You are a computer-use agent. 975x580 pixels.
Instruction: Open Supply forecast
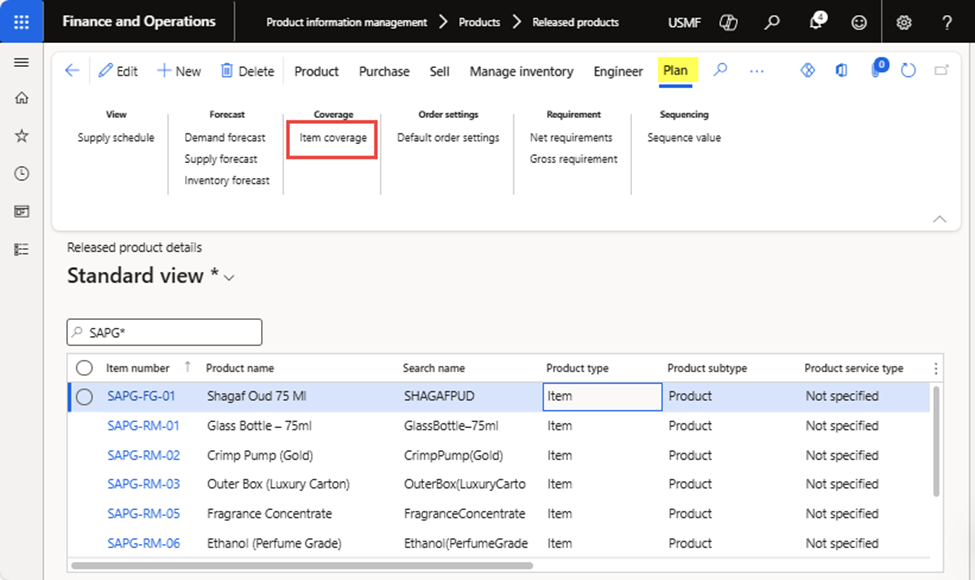(221, 159)
